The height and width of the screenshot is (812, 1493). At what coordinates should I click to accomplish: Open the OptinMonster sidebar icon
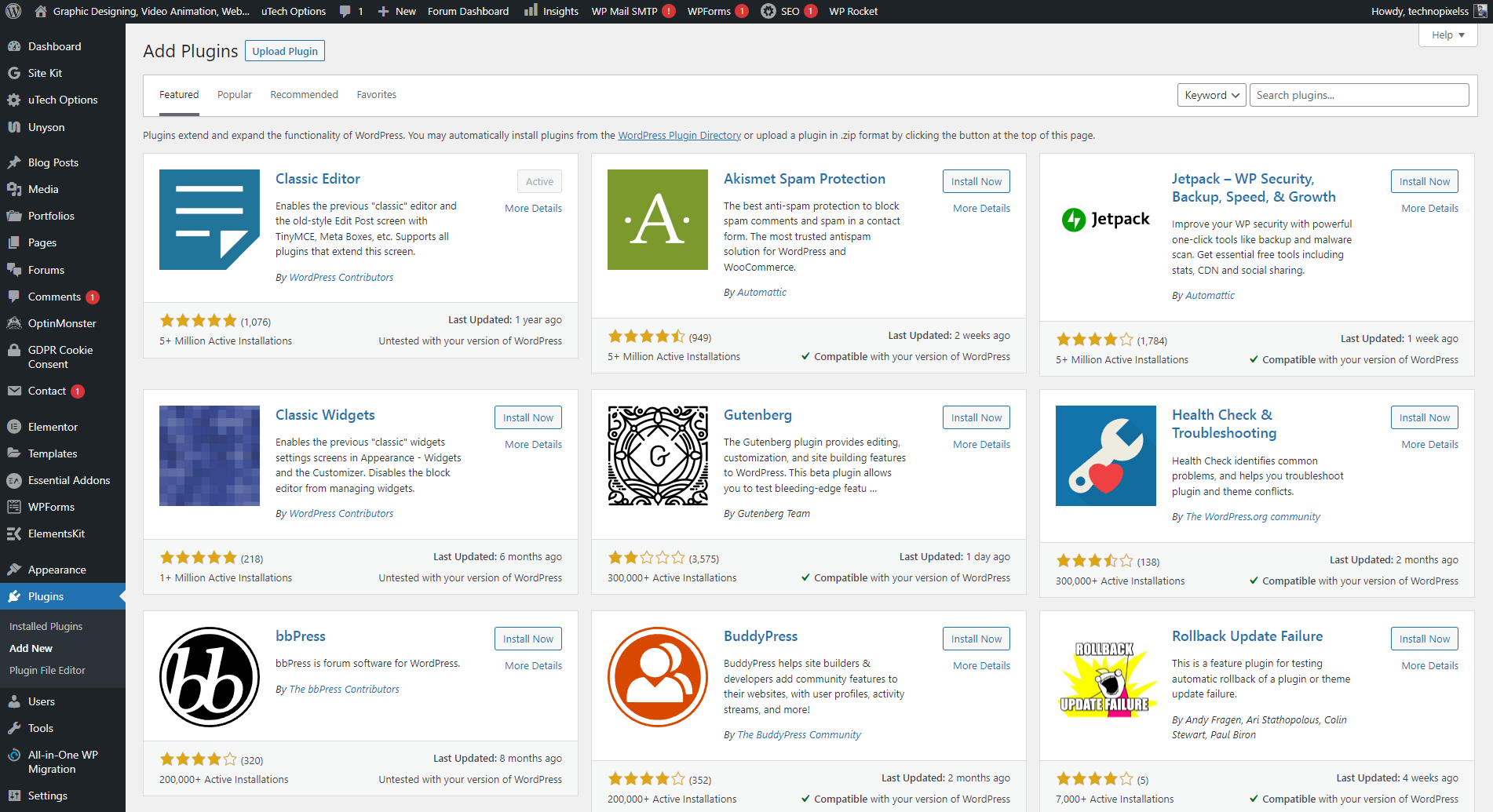14,323
